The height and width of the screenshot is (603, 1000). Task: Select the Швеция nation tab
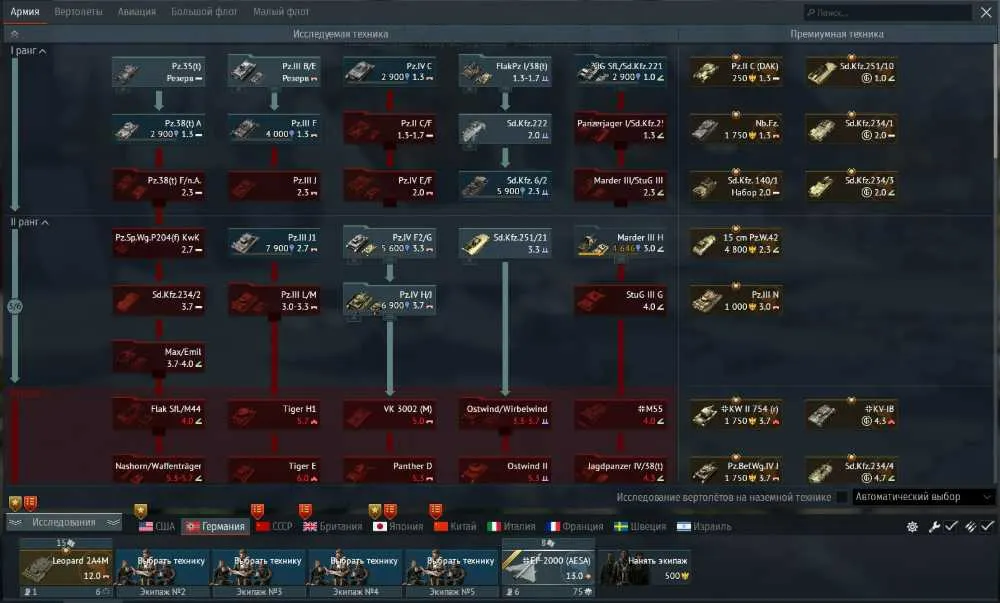(640, 527)
